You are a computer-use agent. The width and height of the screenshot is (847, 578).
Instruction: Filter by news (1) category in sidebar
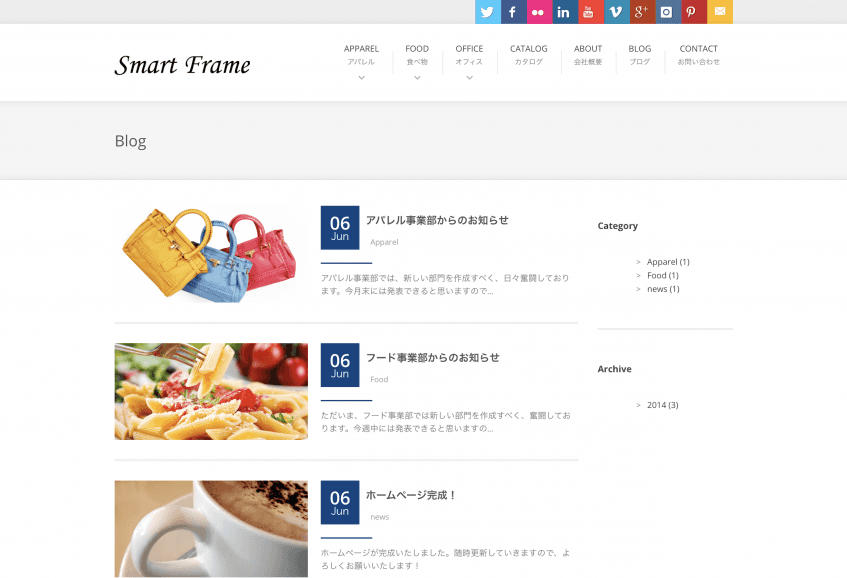click(663, 289)
